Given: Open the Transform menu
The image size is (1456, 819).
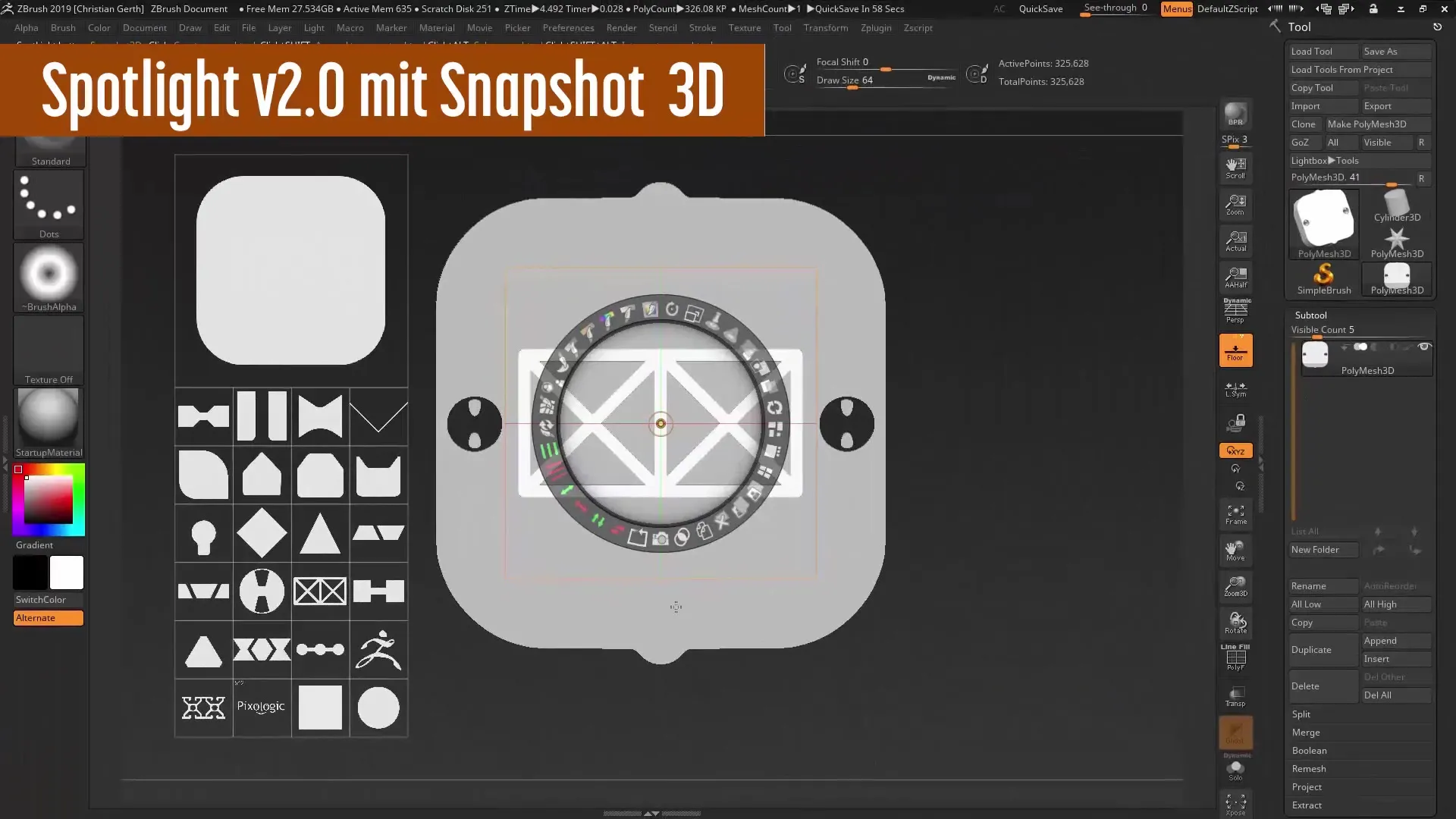Looking at the screenshot, I should (826, 28).
